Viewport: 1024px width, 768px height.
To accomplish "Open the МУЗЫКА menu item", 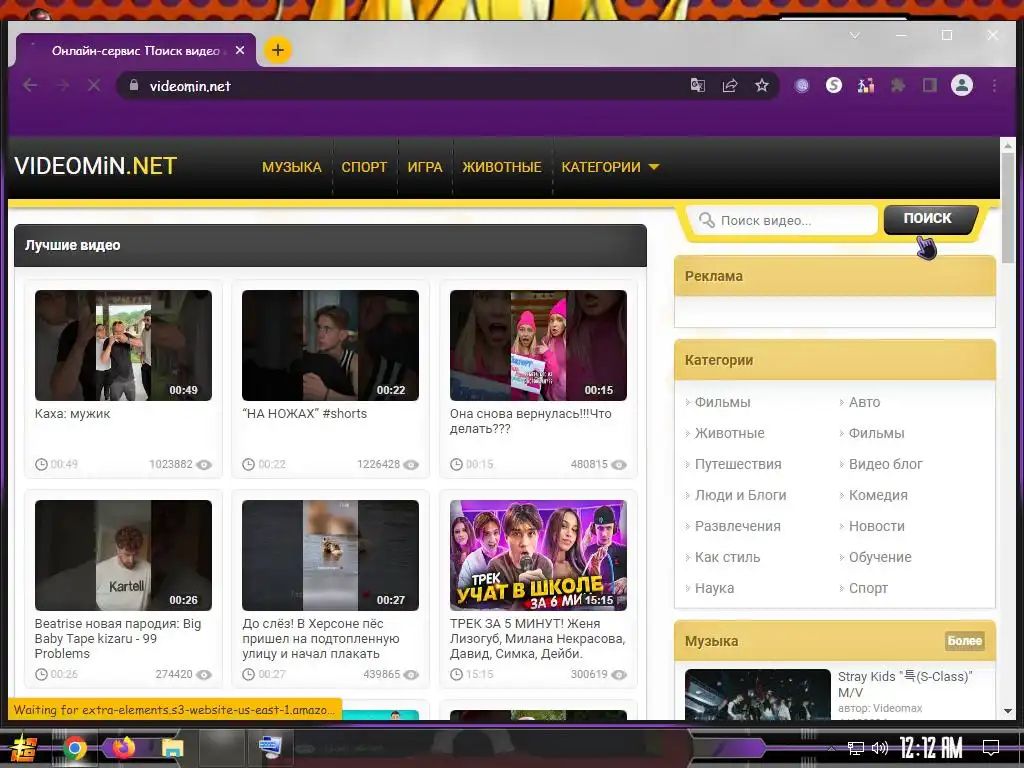I will click(292, 167).
